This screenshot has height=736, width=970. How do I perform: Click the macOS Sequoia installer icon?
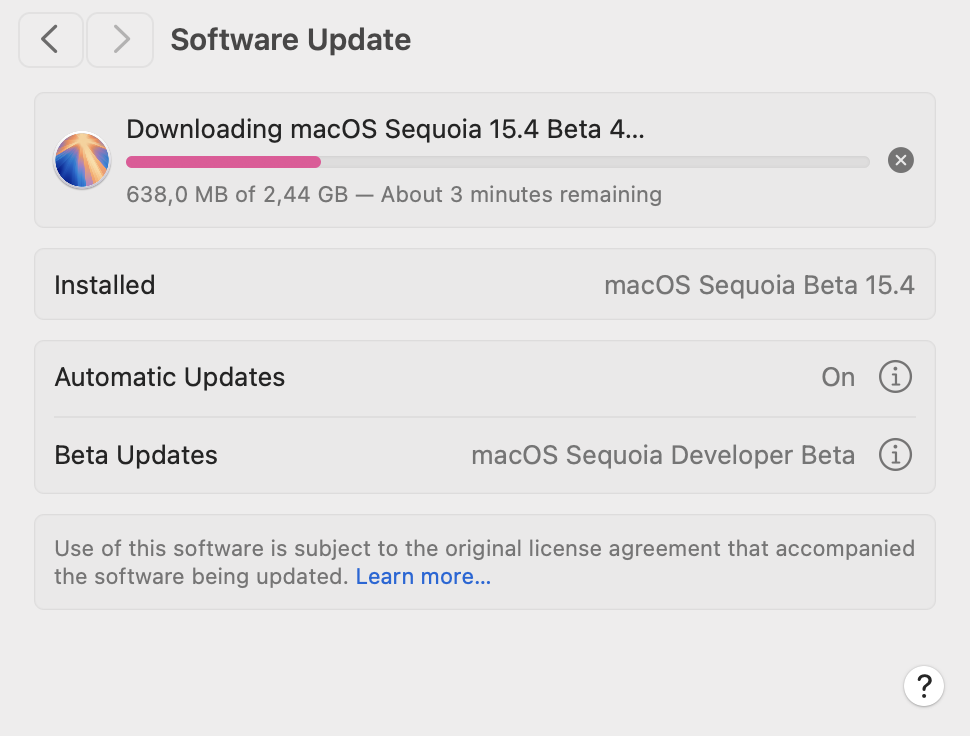click(x=82, y=160)
